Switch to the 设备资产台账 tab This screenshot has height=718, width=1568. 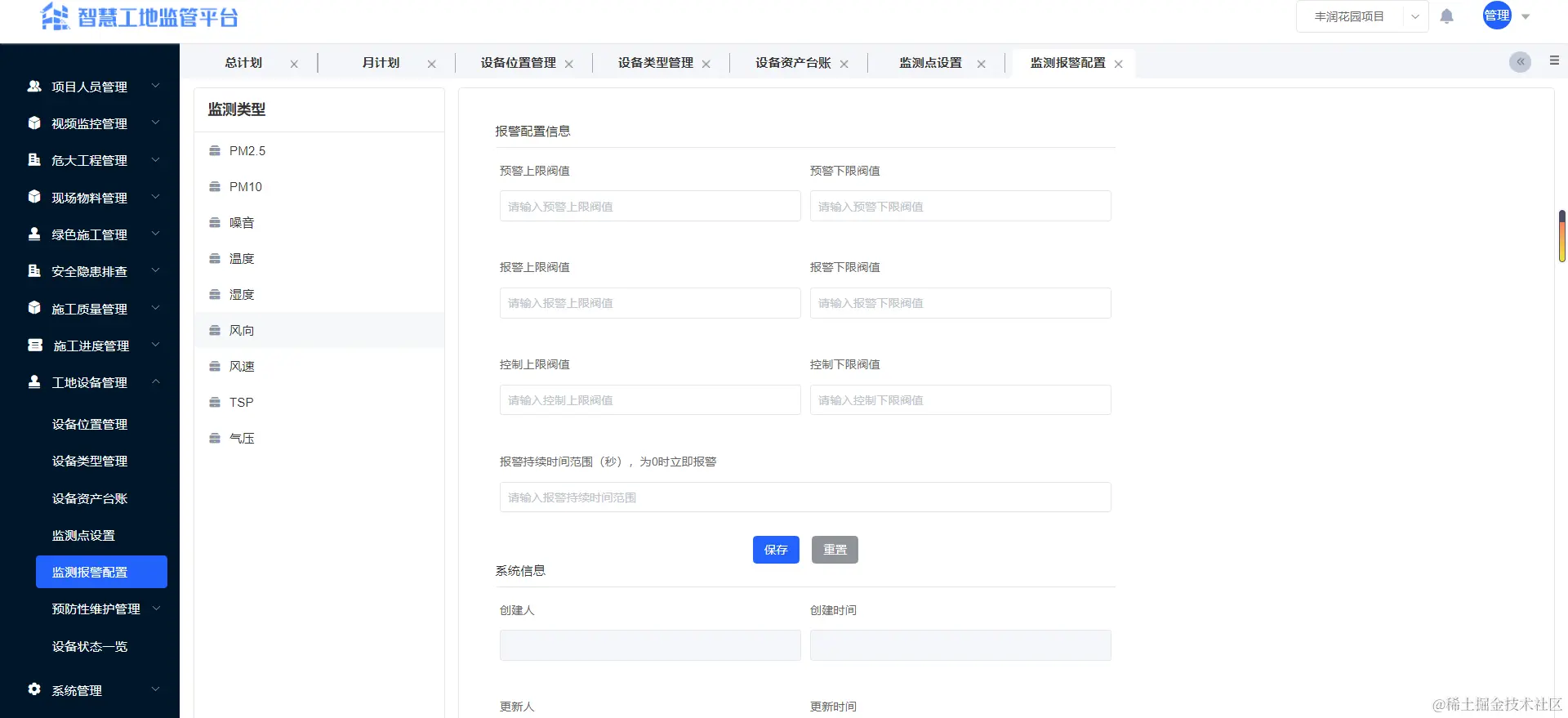[x=793, y=63]
